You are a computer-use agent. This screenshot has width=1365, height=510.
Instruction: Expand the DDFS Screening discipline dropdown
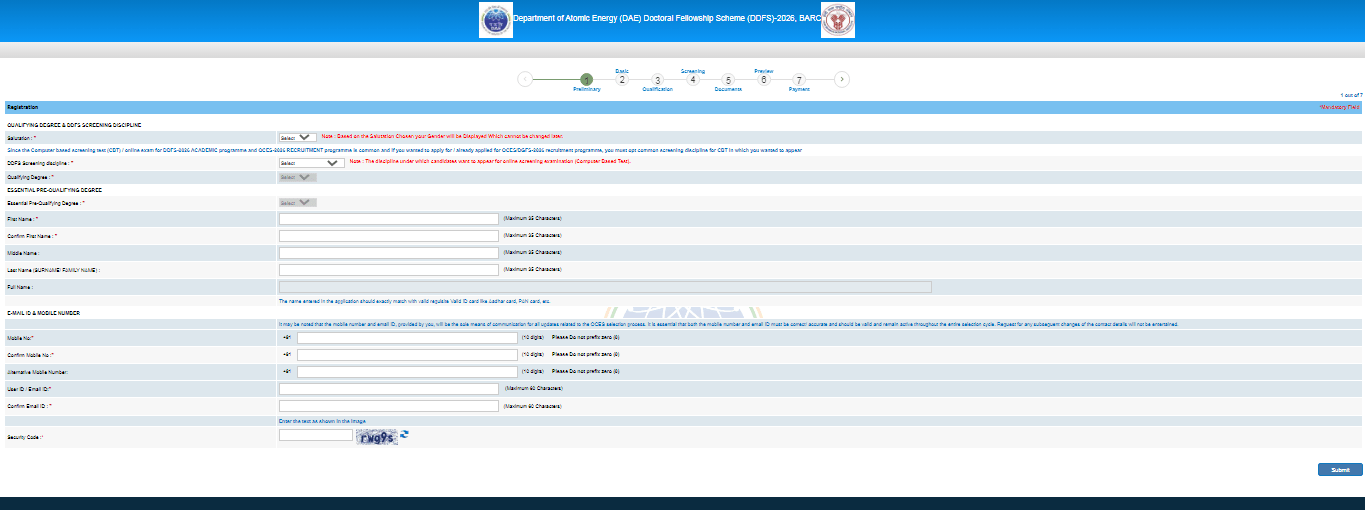click(311, 162)
